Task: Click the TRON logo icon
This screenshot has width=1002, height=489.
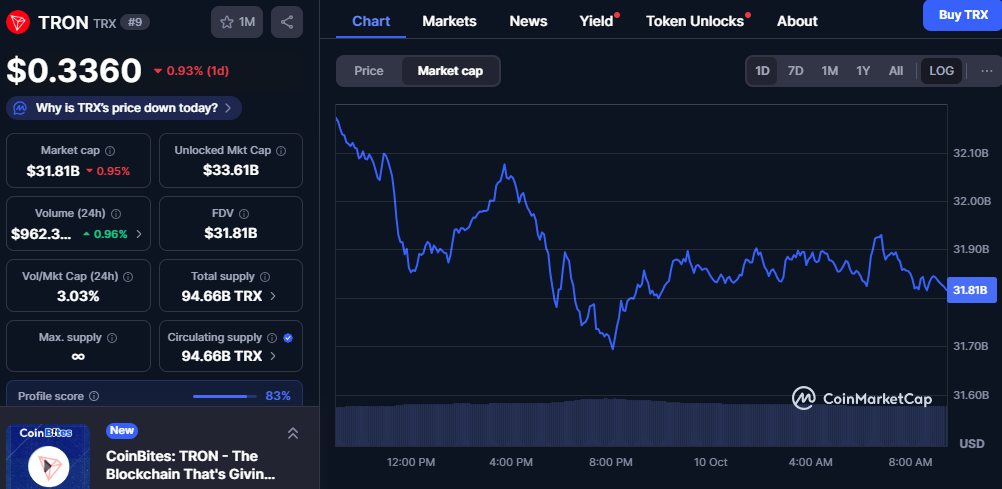Action: pyautogui.click(x=19, y=22)
